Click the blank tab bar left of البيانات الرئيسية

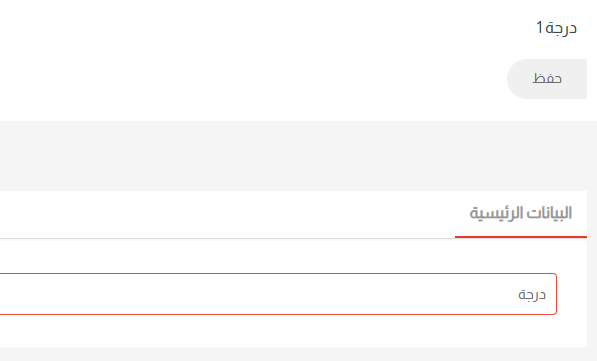pyautogui.click(x=227, y=214)
